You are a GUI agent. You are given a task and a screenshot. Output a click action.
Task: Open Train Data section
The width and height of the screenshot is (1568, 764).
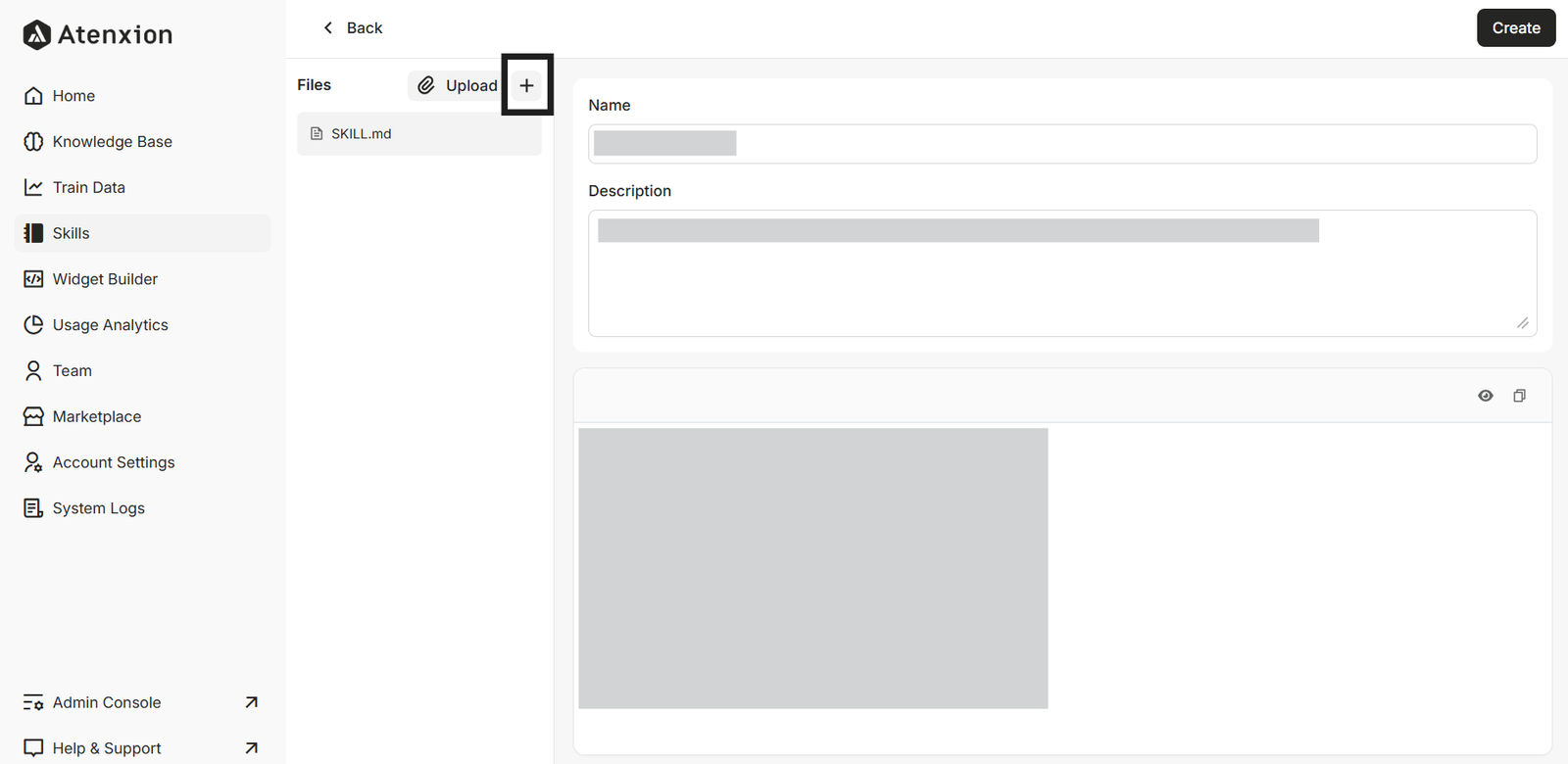pyautogui.click(x=143, y=187)
